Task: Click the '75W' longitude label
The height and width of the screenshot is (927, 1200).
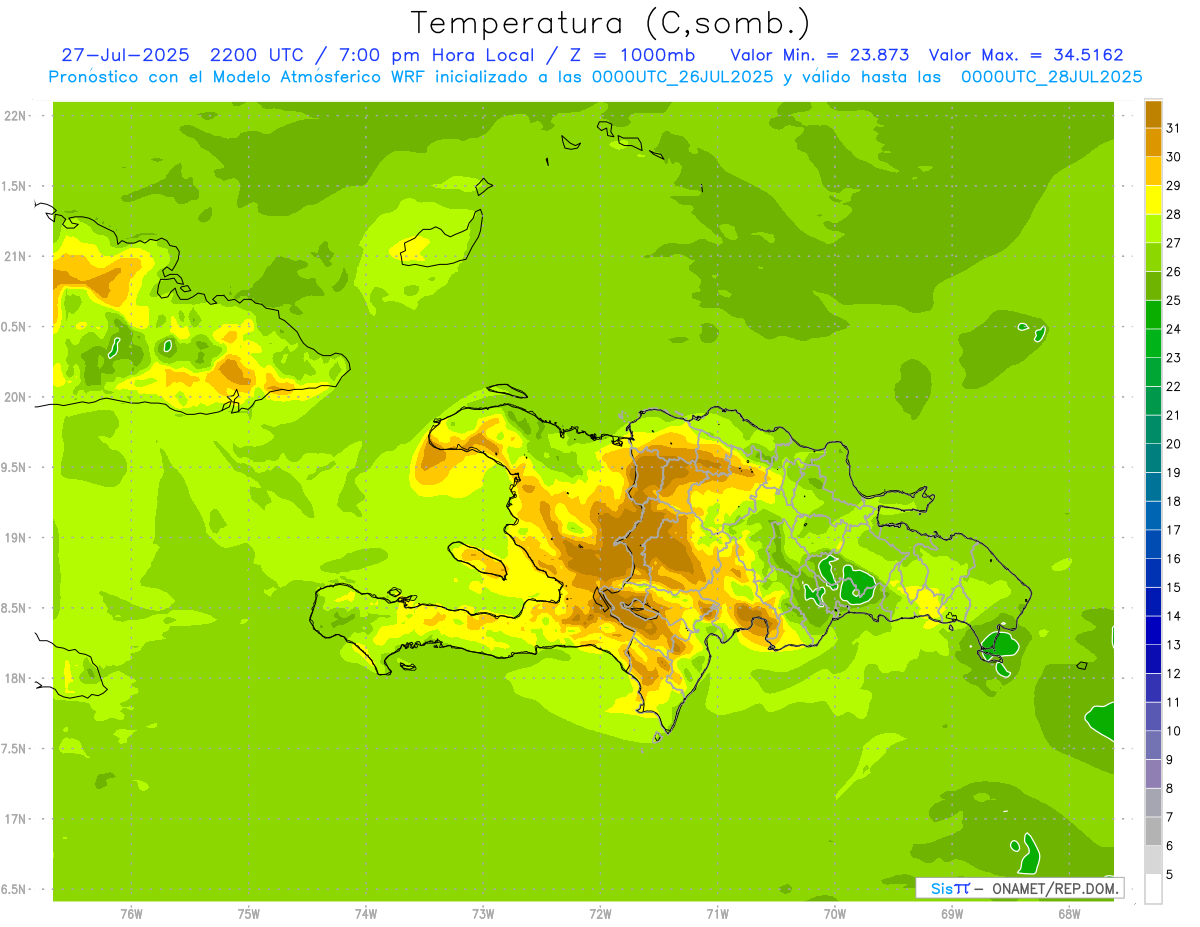Action: click(249, 913)
